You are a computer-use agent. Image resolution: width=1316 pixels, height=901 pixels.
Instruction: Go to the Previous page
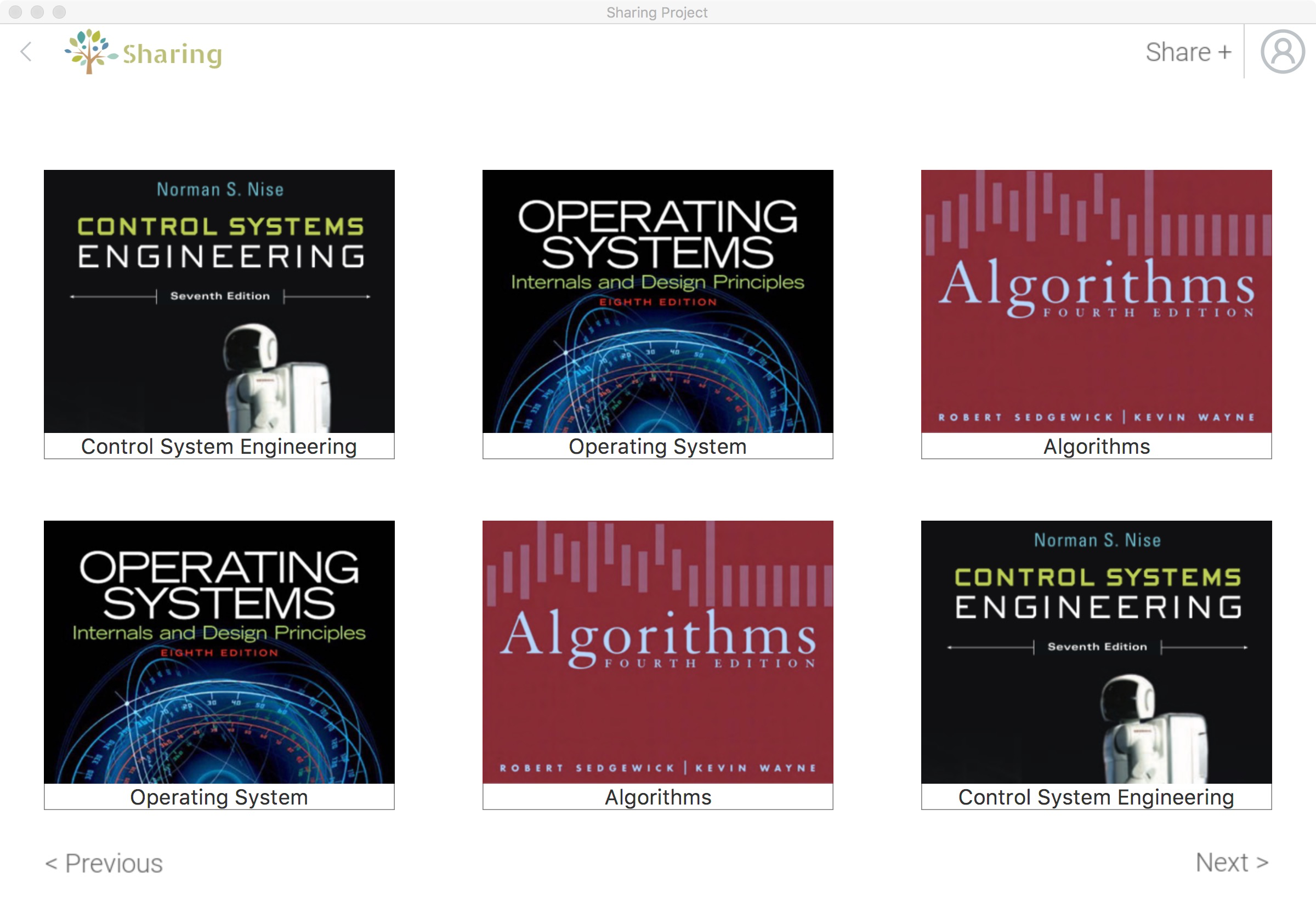click(x=104, y=863)
